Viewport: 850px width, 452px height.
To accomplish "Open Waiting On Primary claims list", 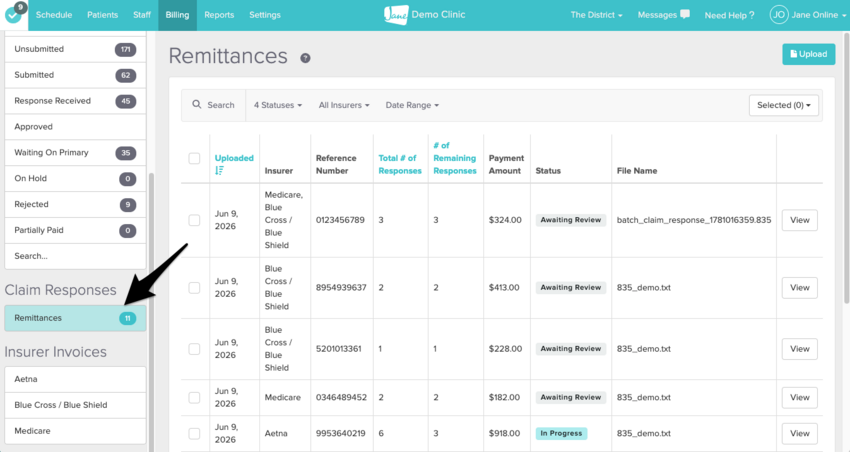I will pyautogui.click(x=75, y=153).
